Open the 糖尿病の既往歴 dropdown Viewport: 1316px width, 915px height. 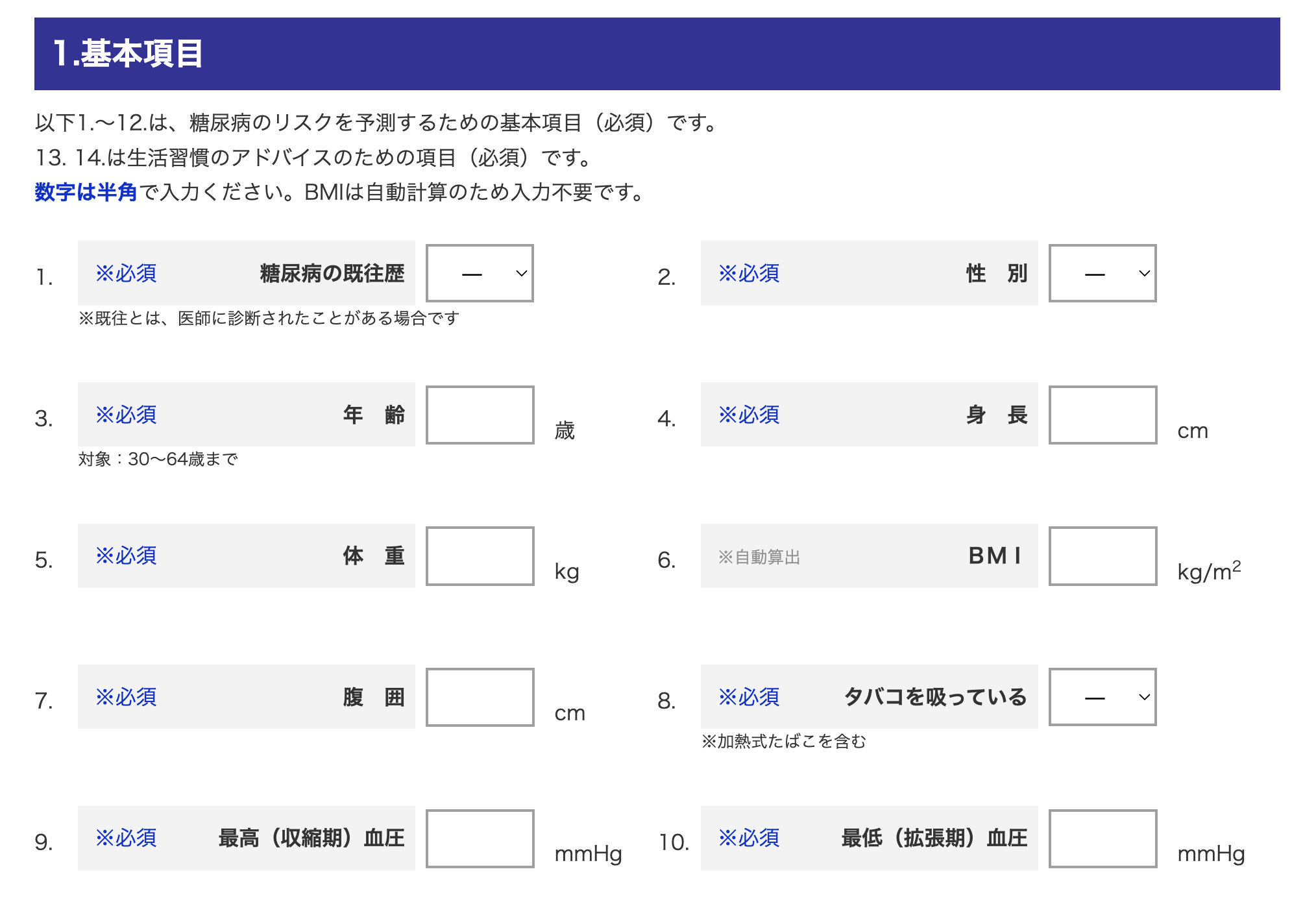(x=480, y=273)
